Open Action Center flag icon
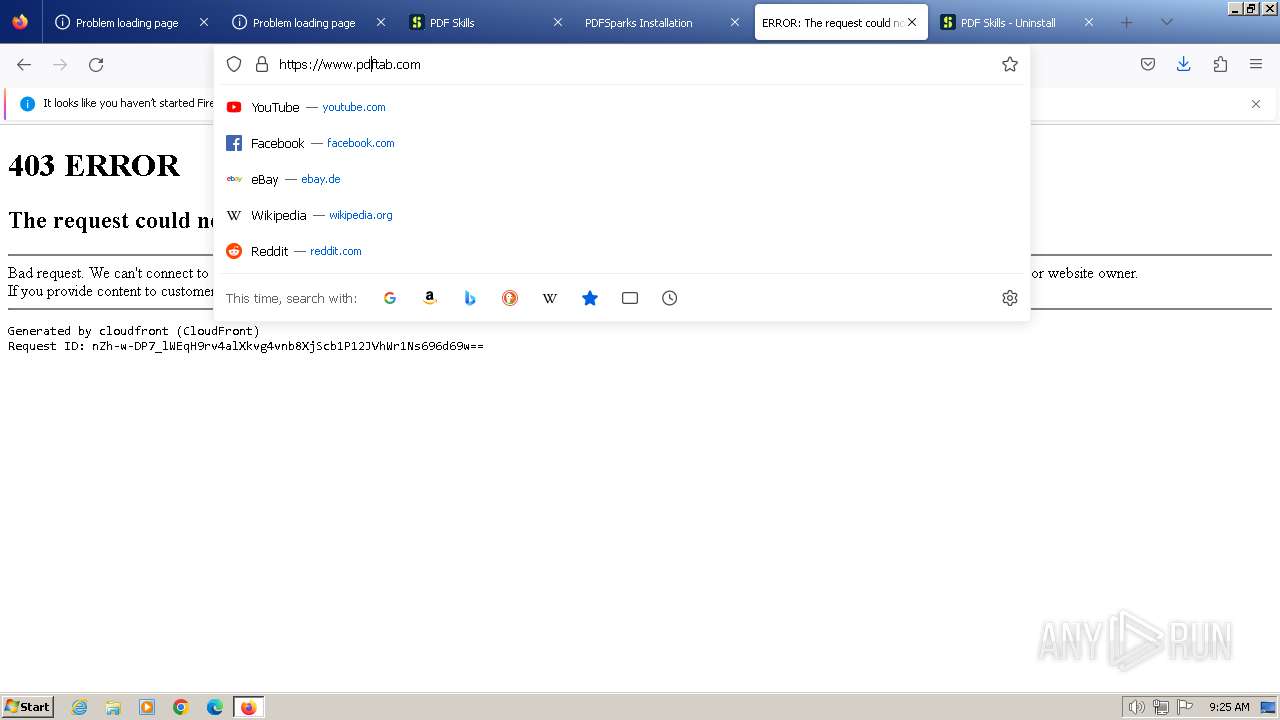This screenshot has width=1280, height=720. pos(1185,707)
